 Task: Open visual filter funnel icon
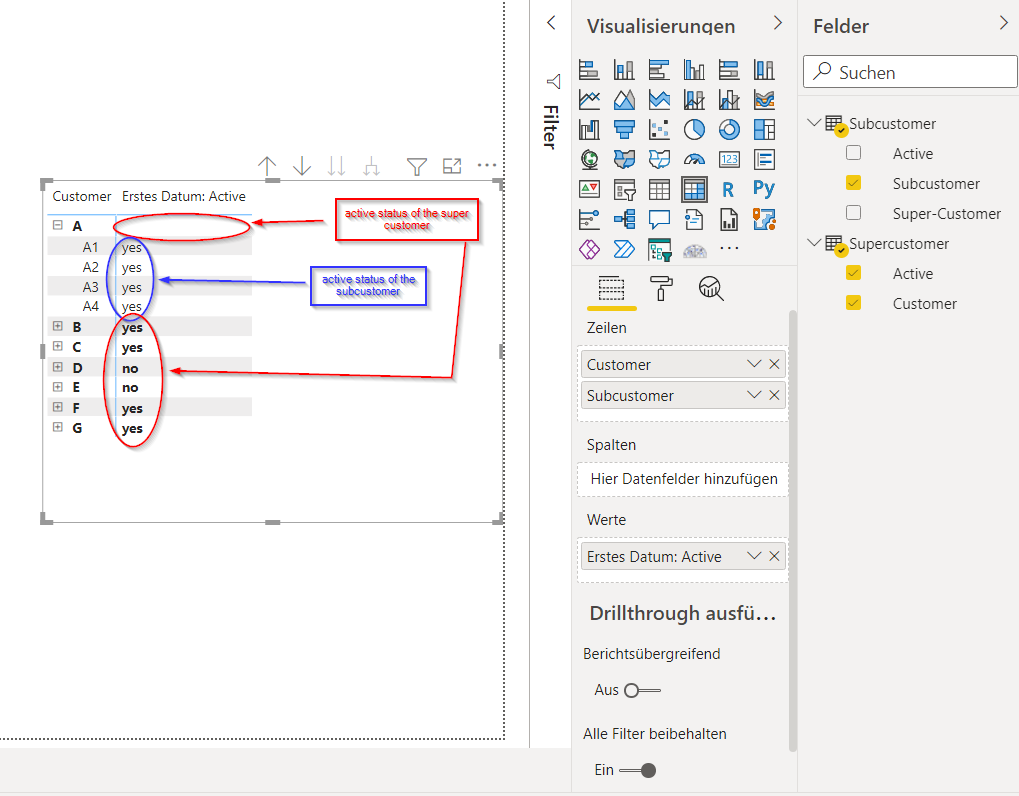click(x=417, y=167)
